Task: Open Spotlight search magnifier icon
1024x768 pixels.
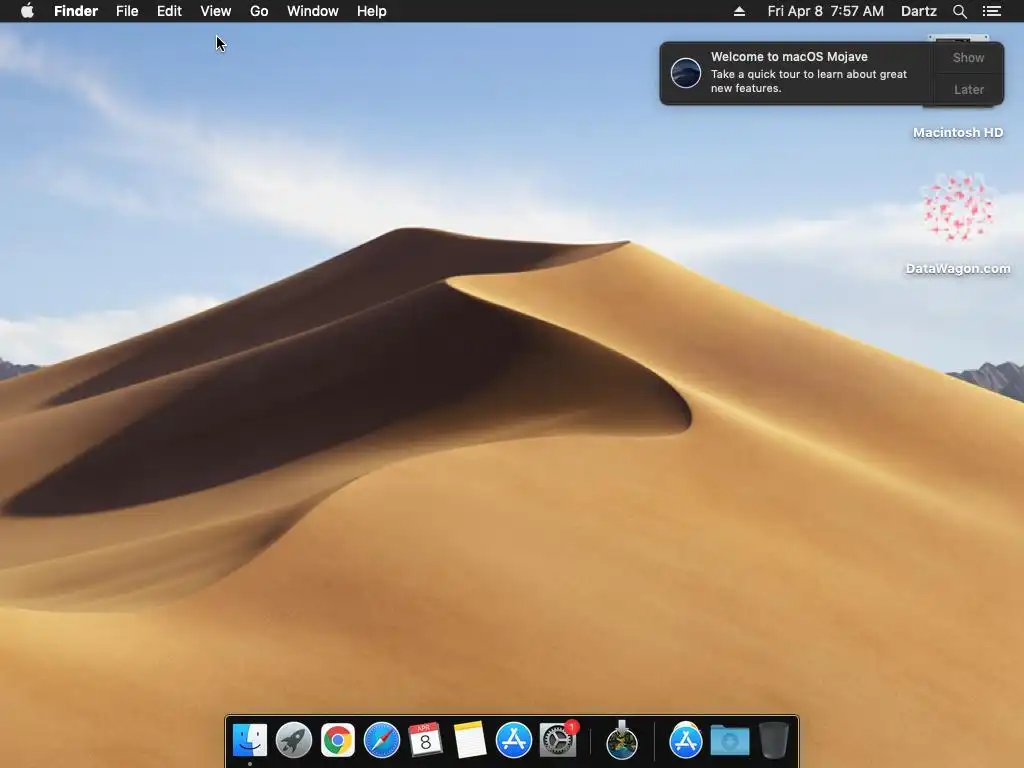Action: pos(959,11)
